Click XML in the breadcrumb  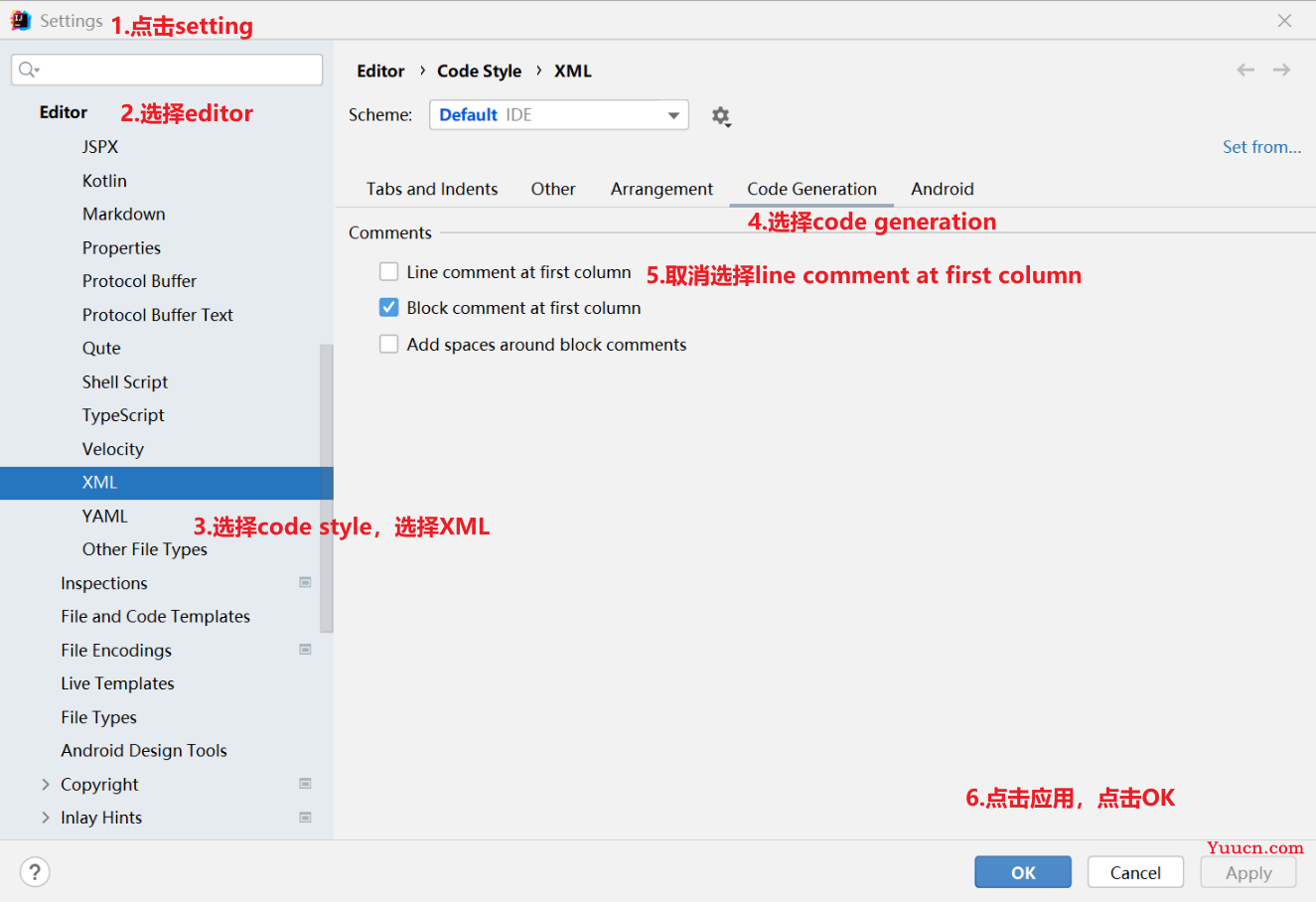(x=573, y=72)
